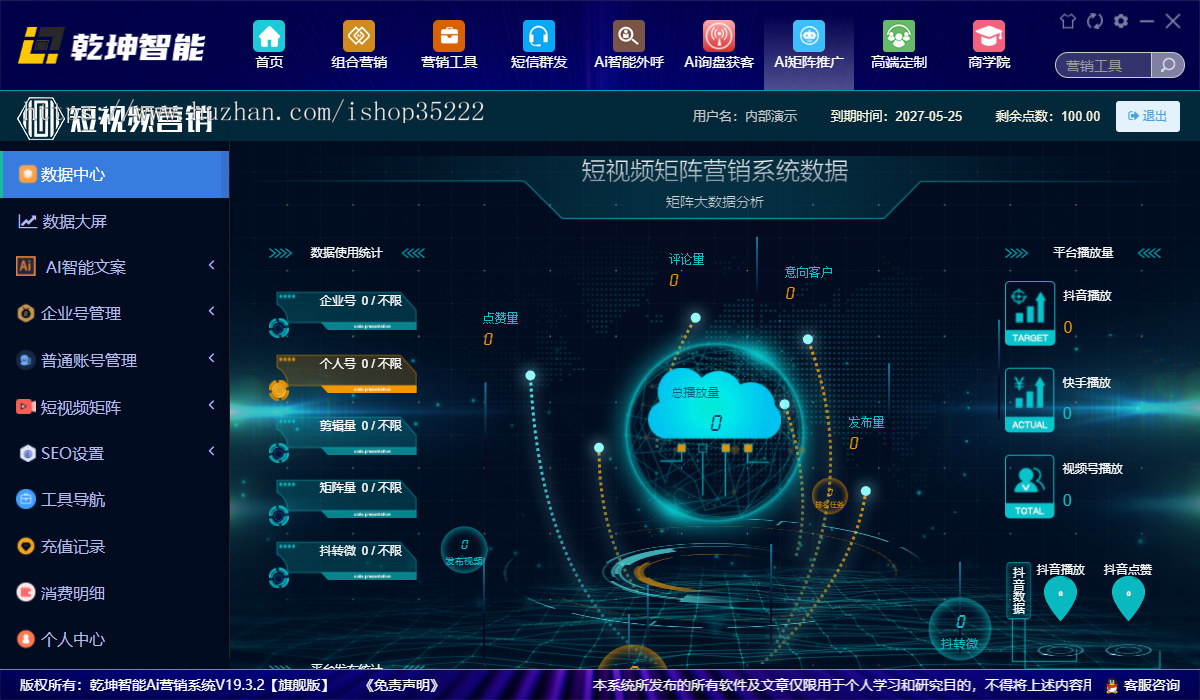Open 工具导航 in sidebar
Image resolution: width=1200 pixels, height=700 pixels.
pyautogui.click(x=114, y=499)
